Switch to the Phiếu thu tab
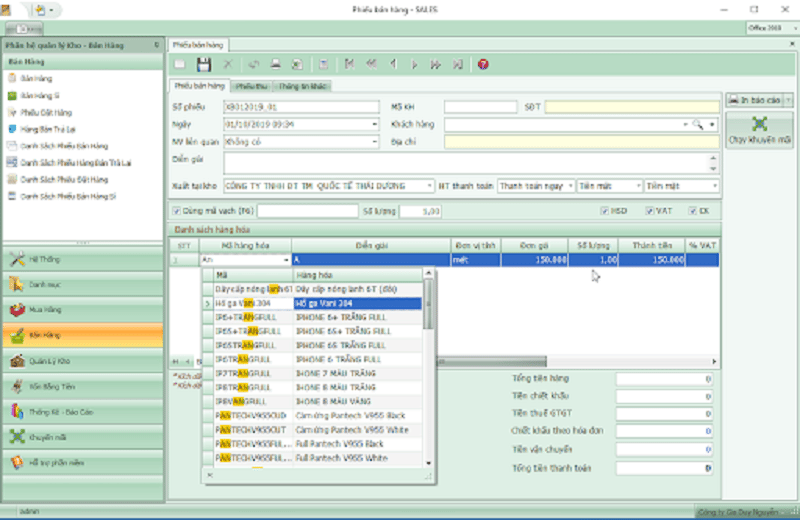800x520 pixels. (251, 86)
